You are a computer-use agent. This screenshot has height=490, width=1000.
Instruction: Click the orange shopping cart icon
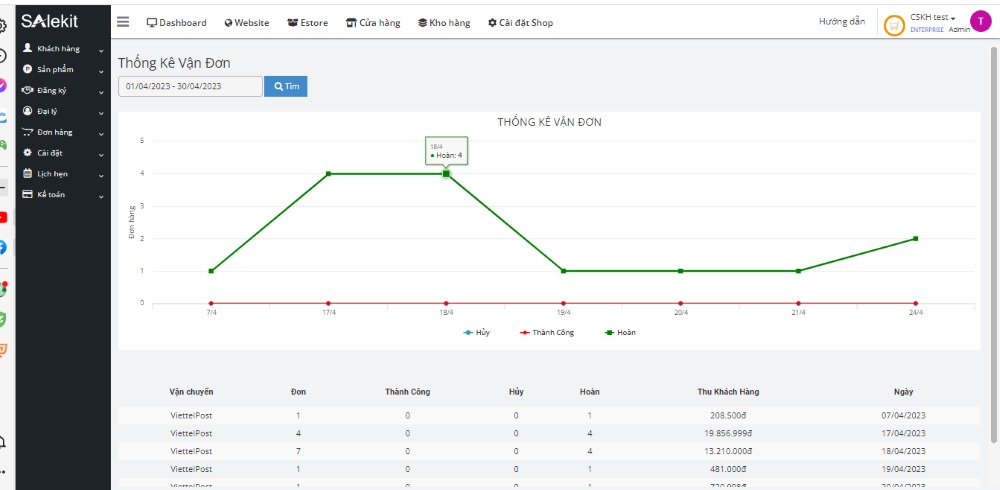894,25
